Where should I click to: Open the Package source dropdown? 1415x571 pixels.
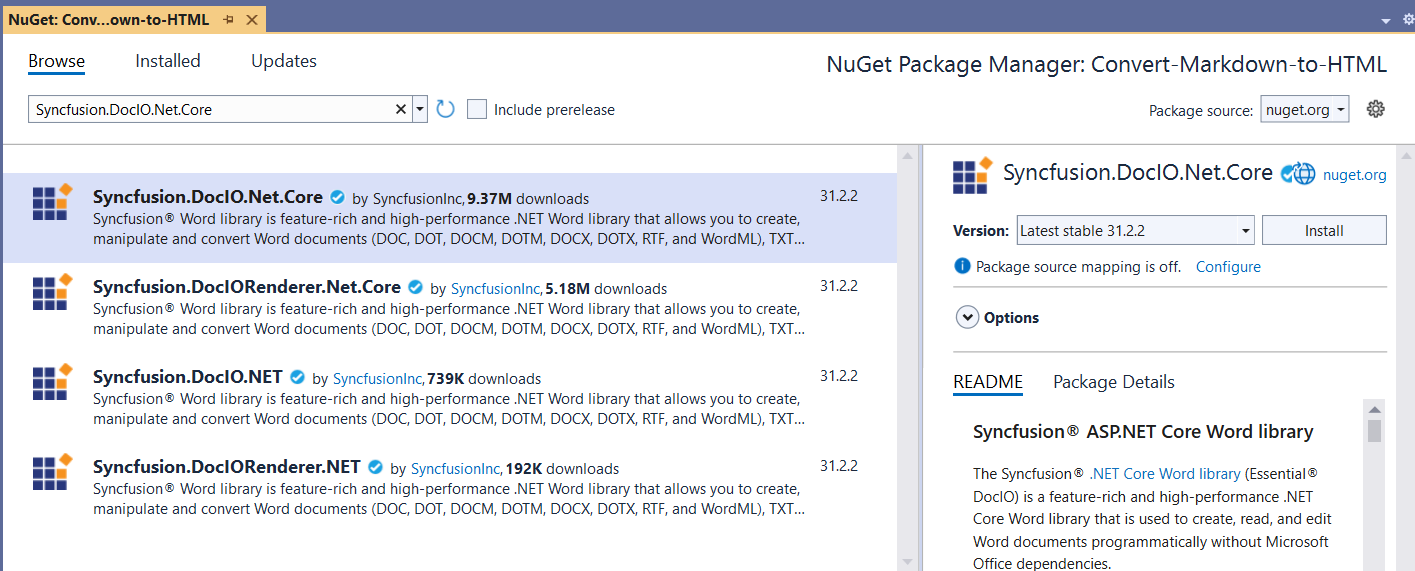(1305, 109)
